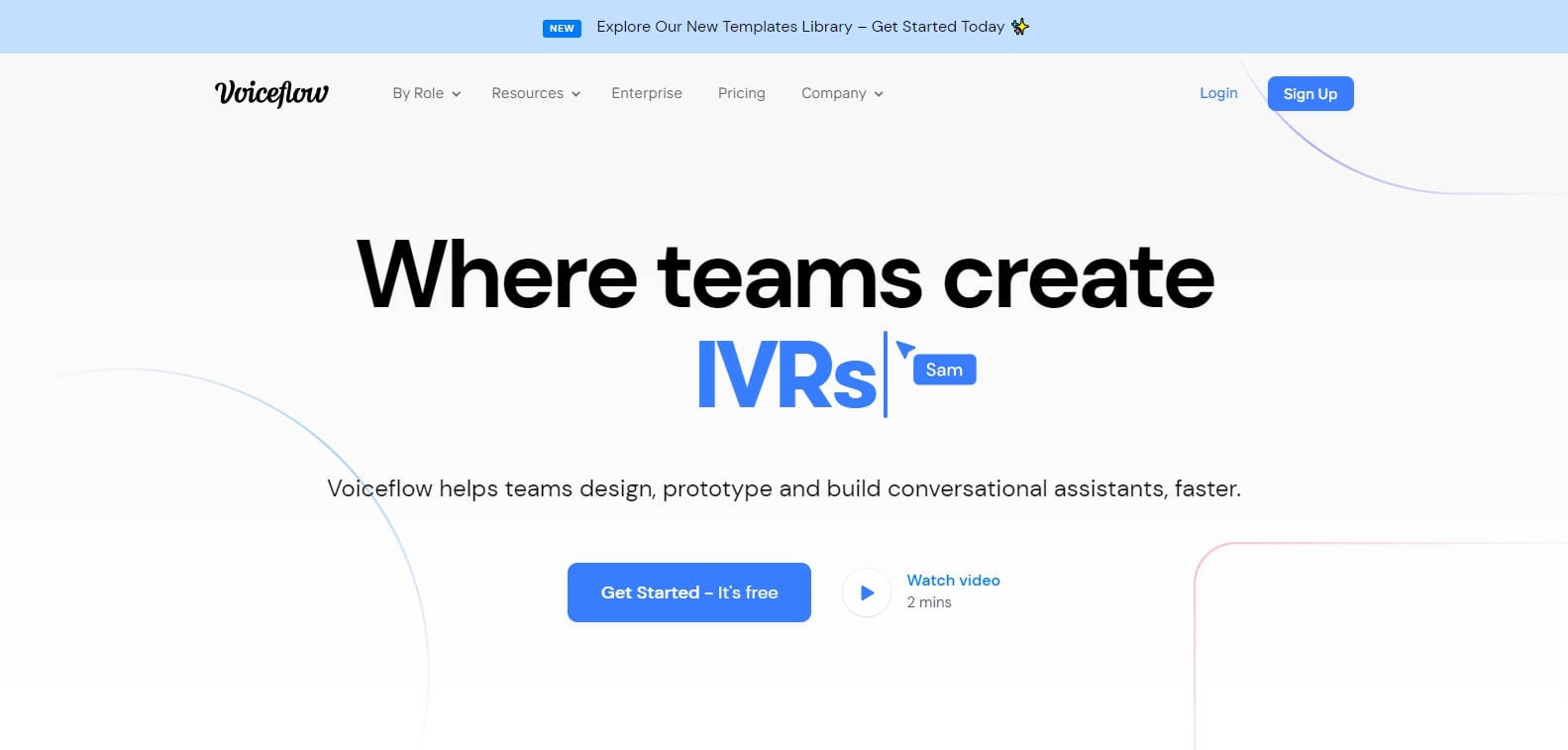The width and height of the screenshot is (1568, 750).
Task: Click the Sam collaborator name tag
Action: click(944, 370)
